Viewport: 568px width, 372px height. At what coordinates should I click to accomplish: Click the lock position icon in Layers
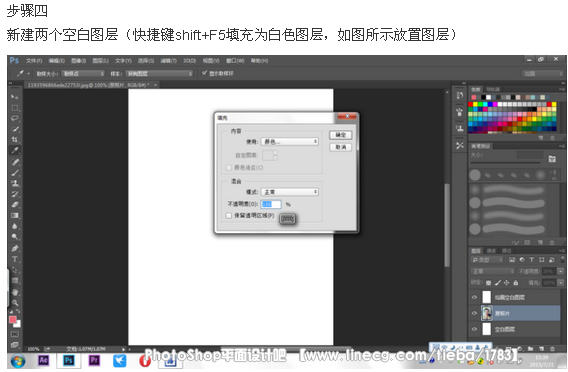506,283
